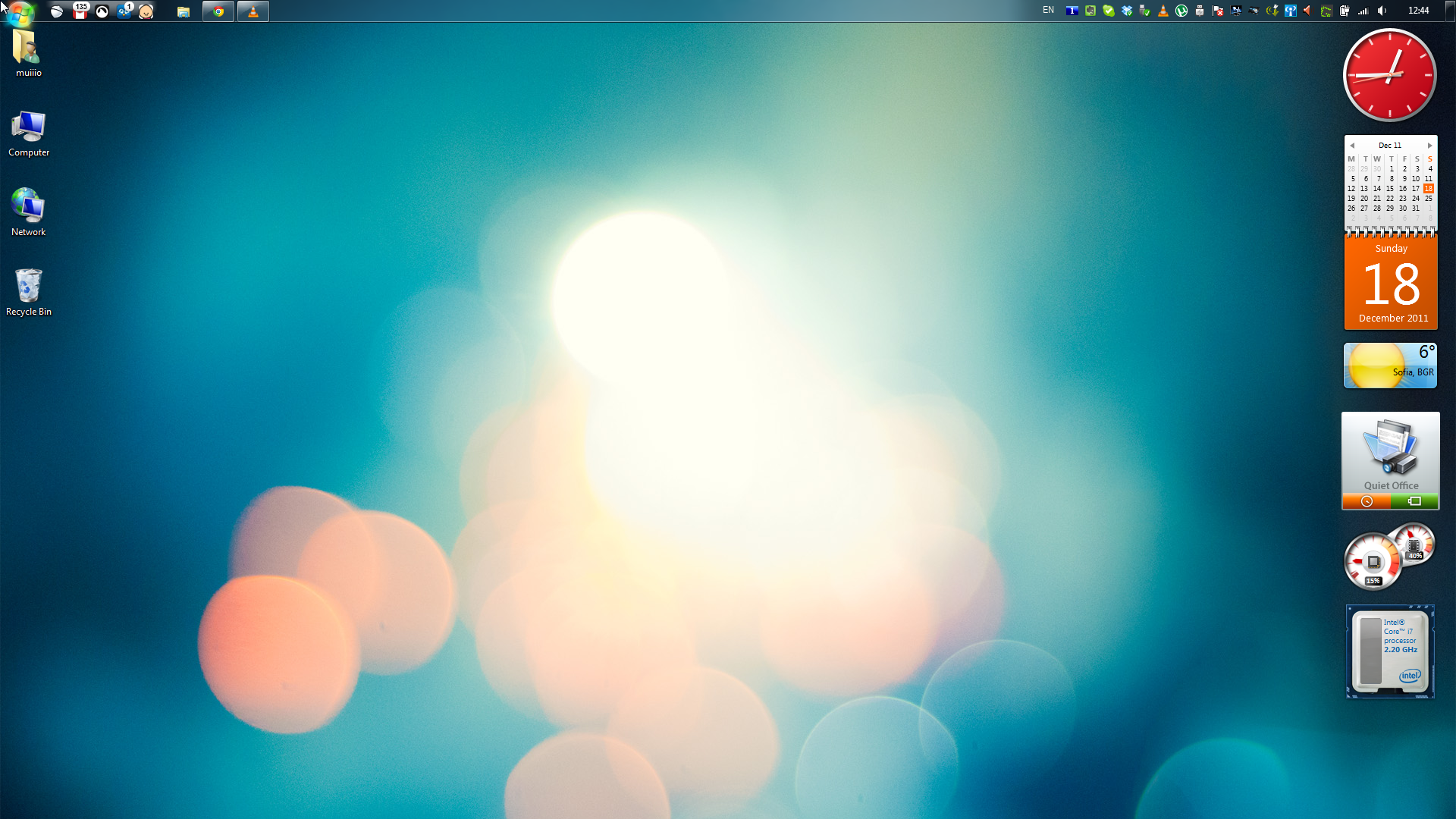This screenshot has height=819, width=1456.
Task: Open the Windows Start menu orb
Action: pyautogui.click(x=20, y=11)
